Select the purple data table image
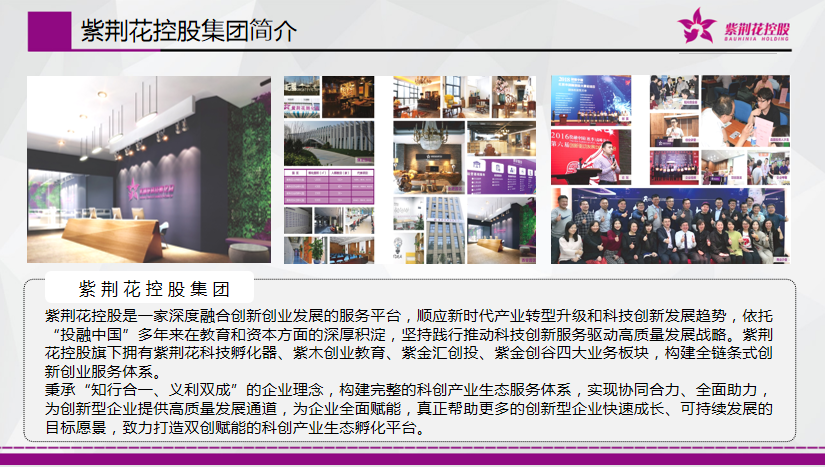 coord(329,186)
